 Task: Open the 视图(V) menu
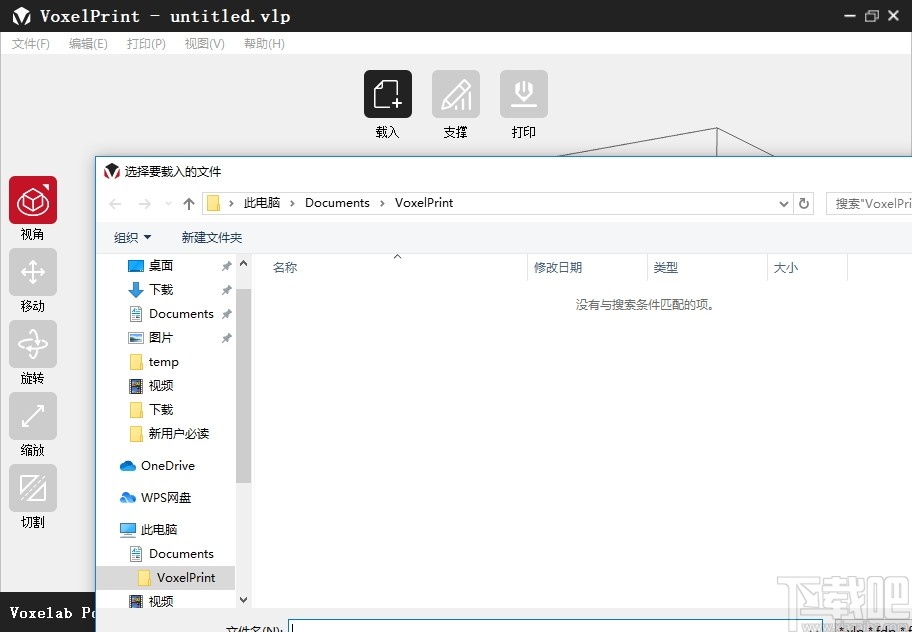click(204, 44)
